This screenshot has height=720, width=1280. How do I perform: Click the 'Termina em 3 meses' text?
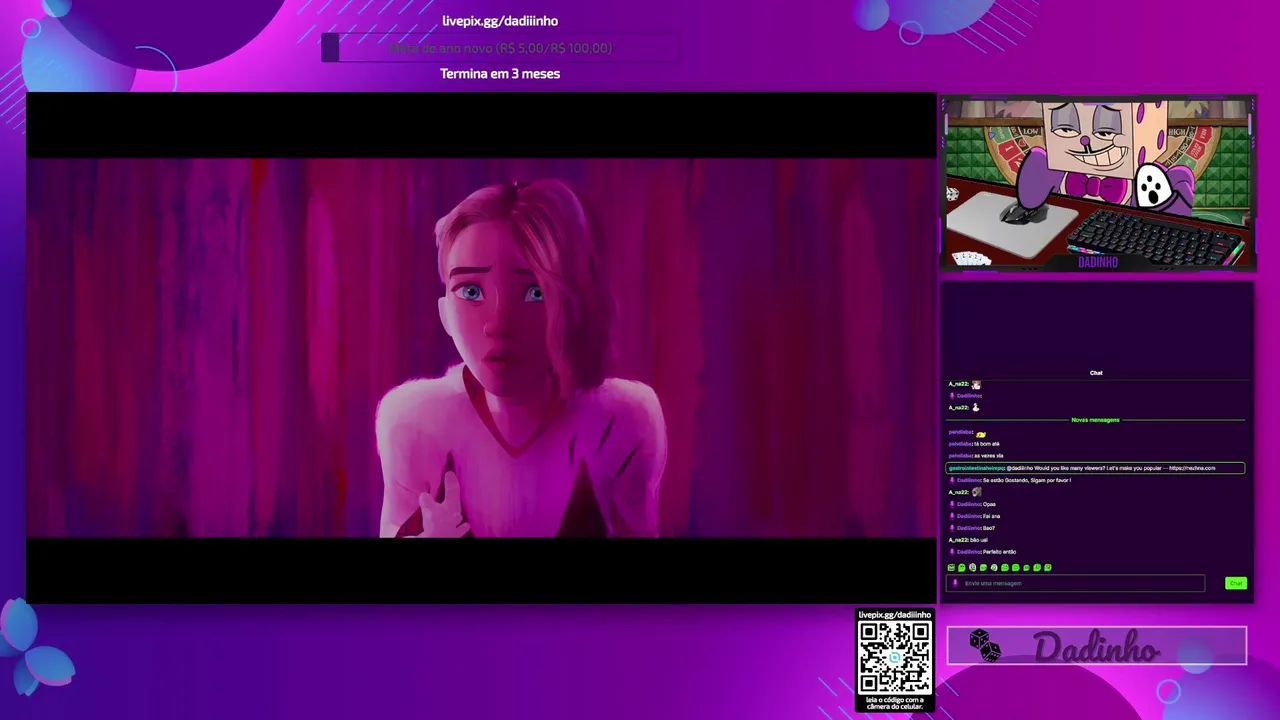pyautogui.click(x=500, y=74)
